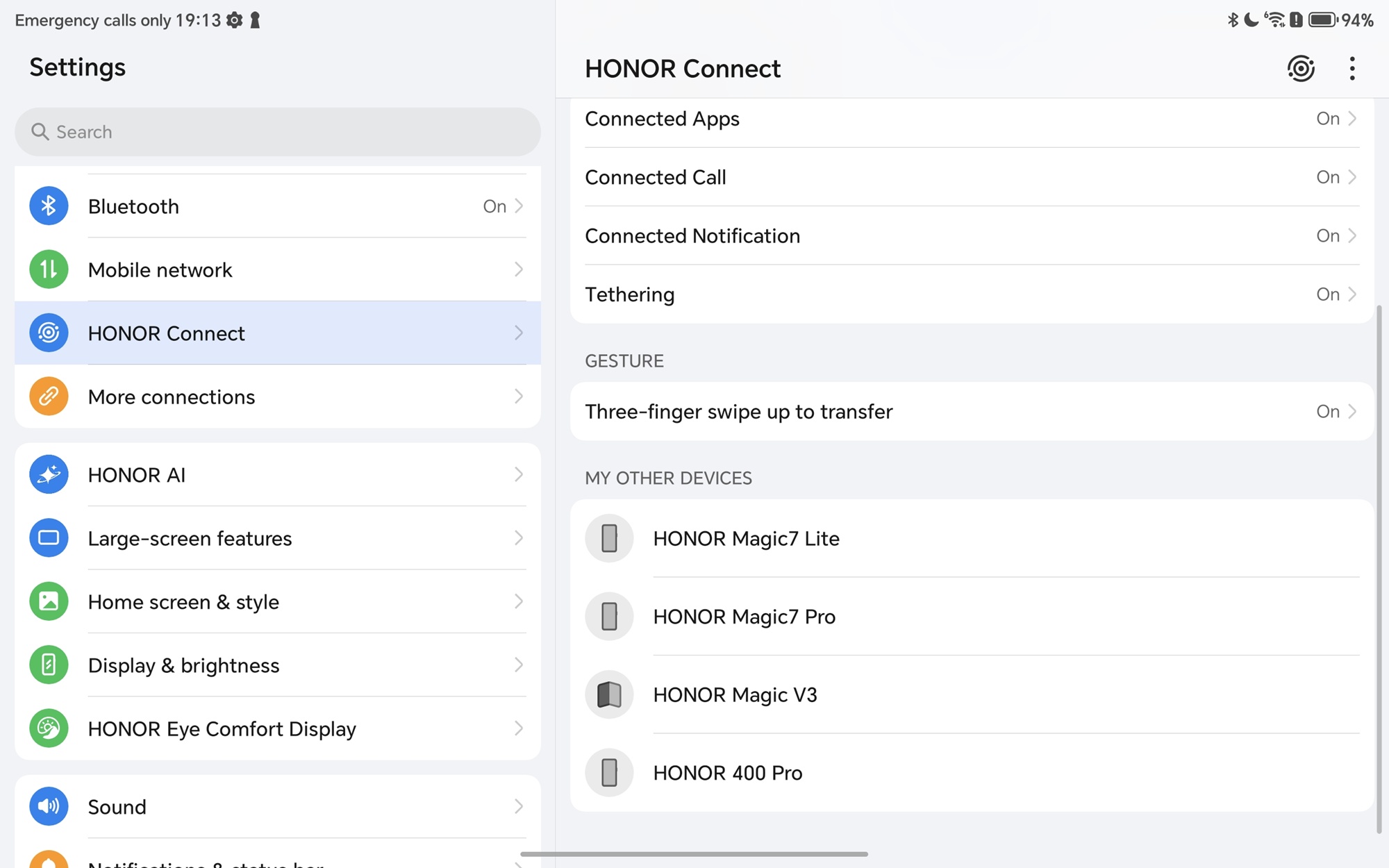This screenshot has width=1389, height=868.
Task: Tap the Large-screen features icon
Action: pyautogui.click(x=49, y=538)
